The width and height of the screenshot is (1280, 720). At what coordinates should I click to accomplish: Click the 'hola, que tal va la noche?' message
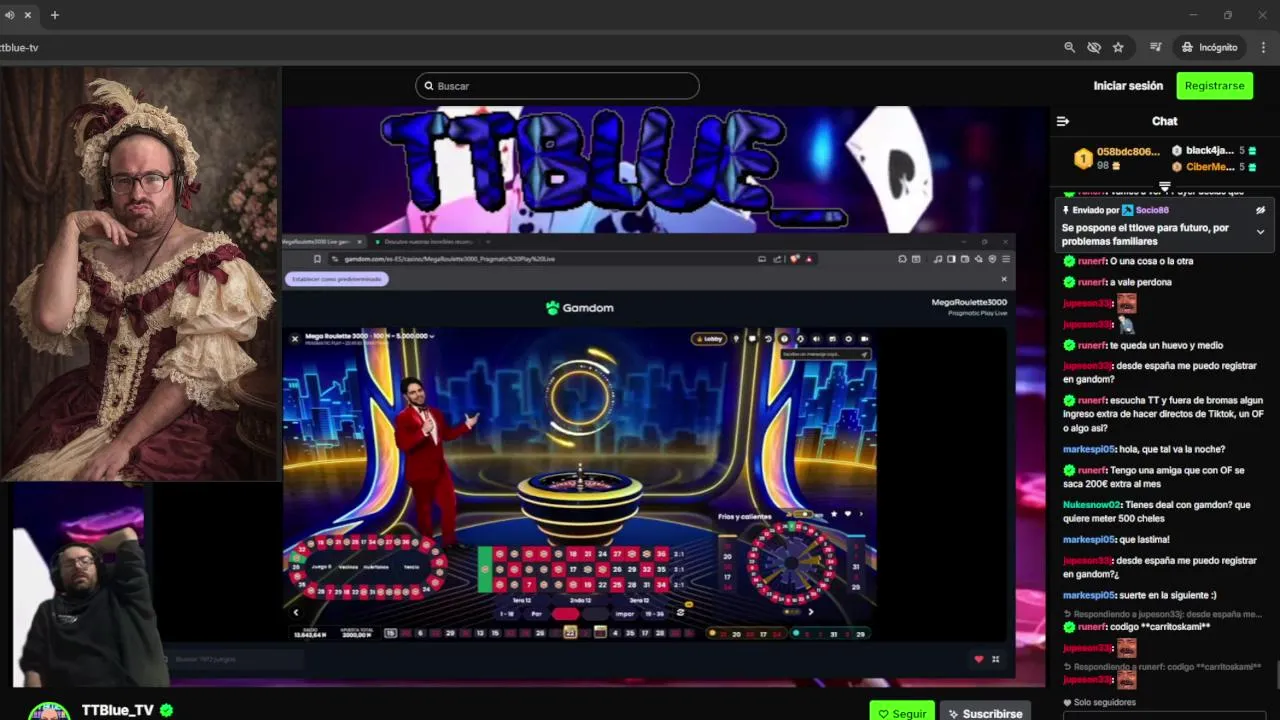(1172, 449)
